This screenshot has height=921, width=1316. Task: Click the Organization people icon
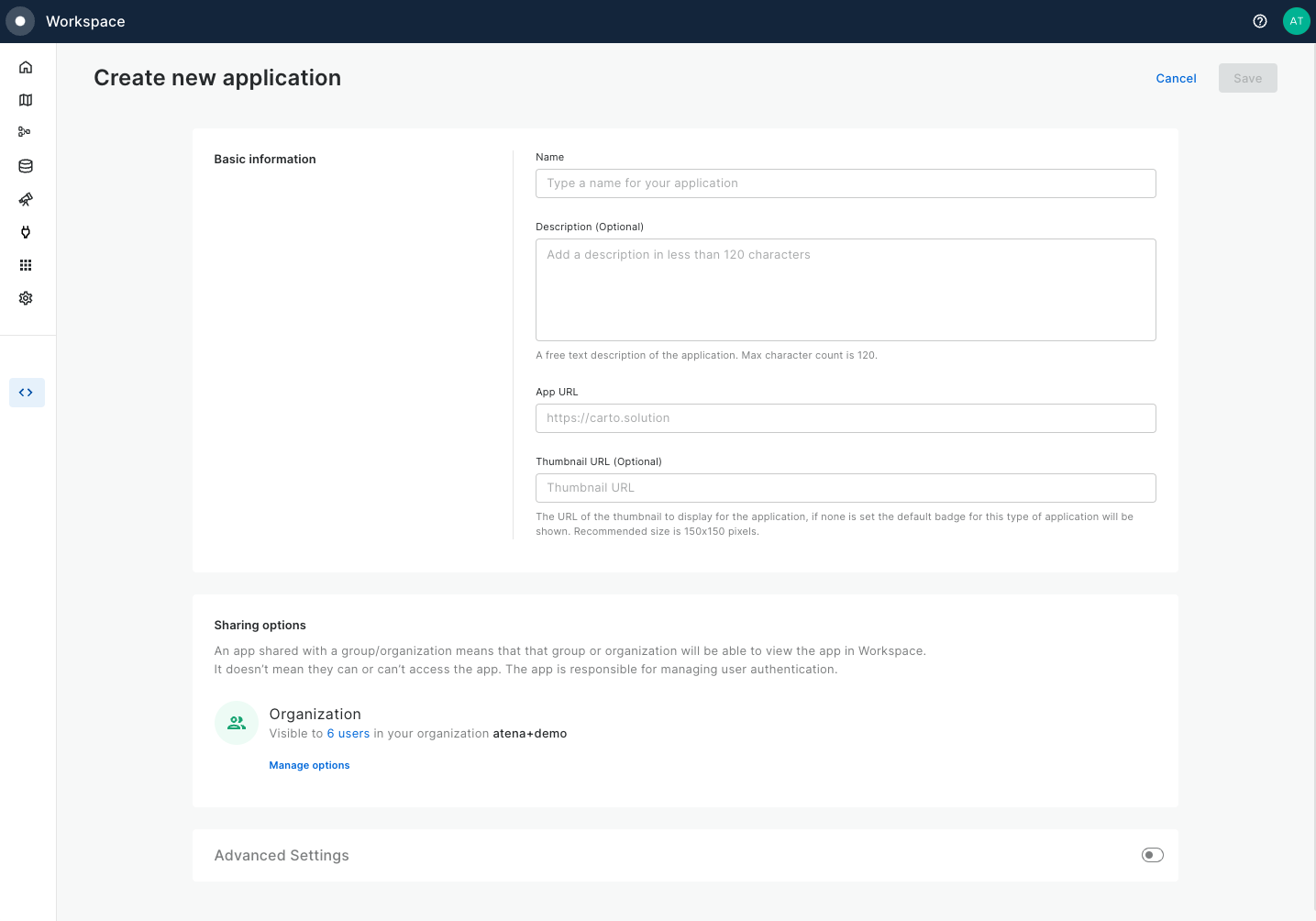tap(237, 723)
